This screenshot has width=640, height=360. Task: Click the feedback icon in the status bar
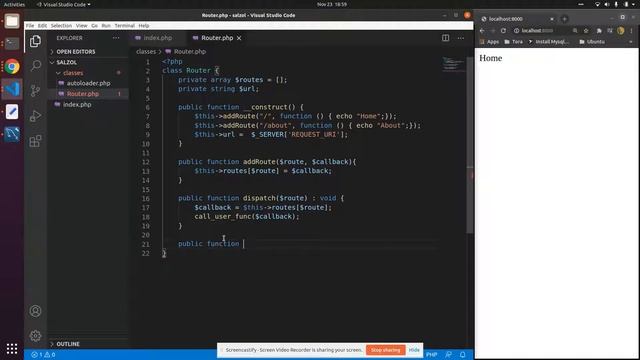coord(449,355)
